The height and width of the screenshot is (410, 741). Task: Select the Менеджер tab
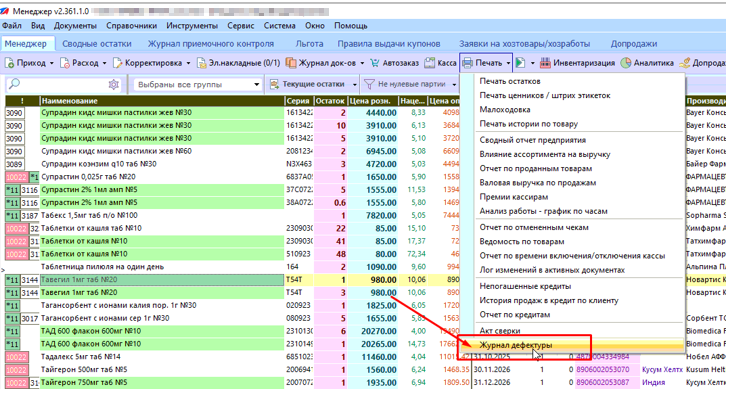coord(26,43)
